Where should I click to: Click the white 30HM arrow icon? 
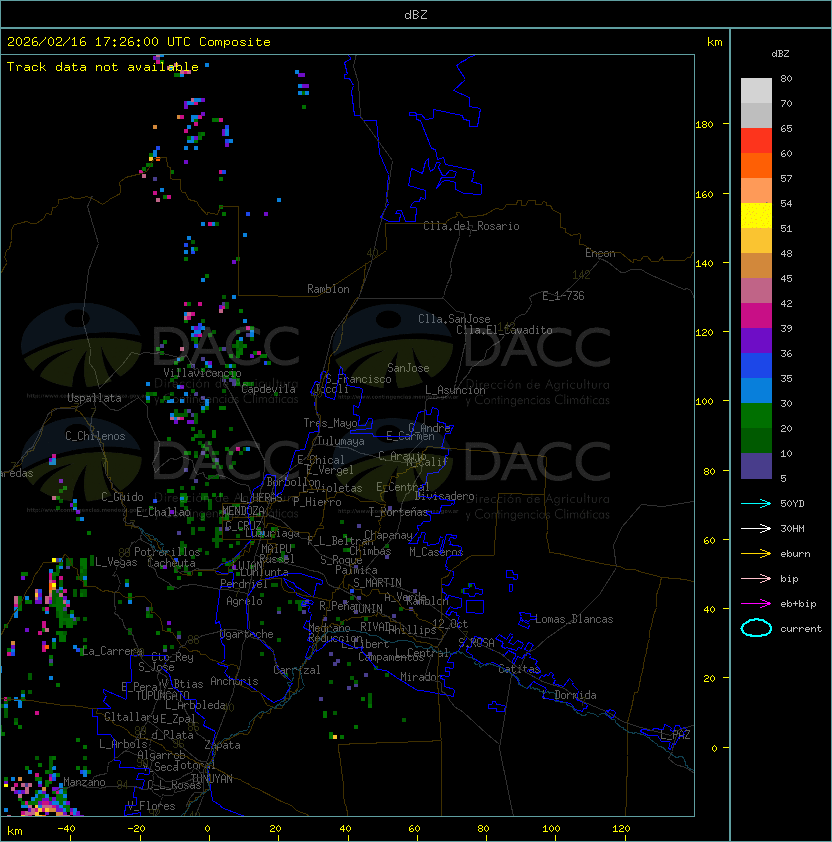click(756, 528)
